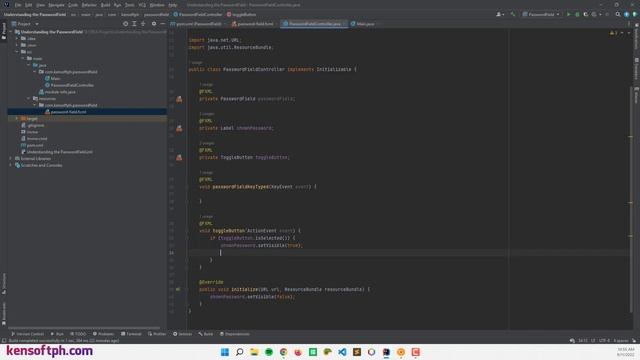Viewport: 640px width, 360px height.
Task: Collapse the resources folder
Action: (x=29, y=98)
